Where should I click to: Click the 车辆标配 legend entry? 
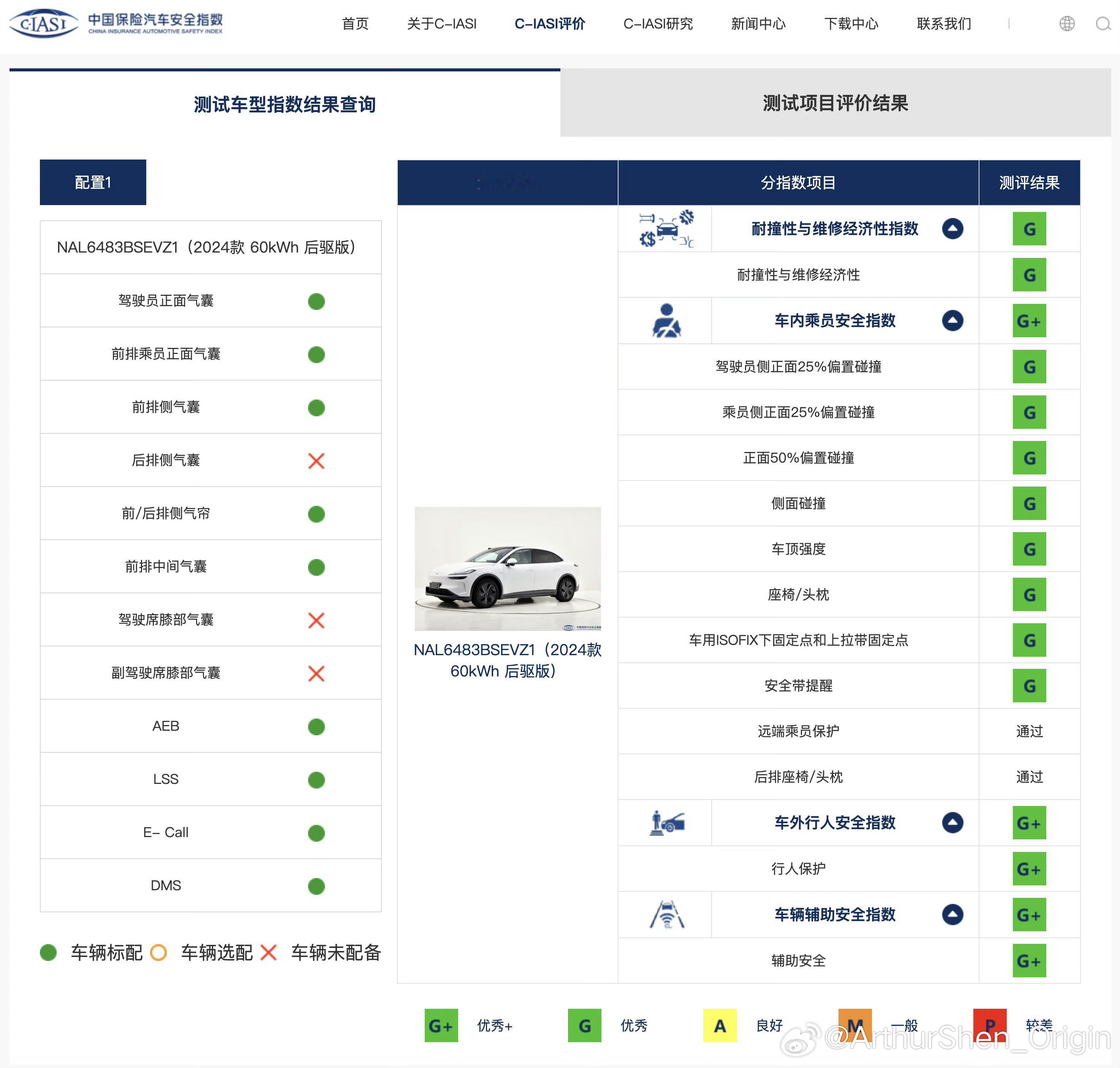[91, 953]
